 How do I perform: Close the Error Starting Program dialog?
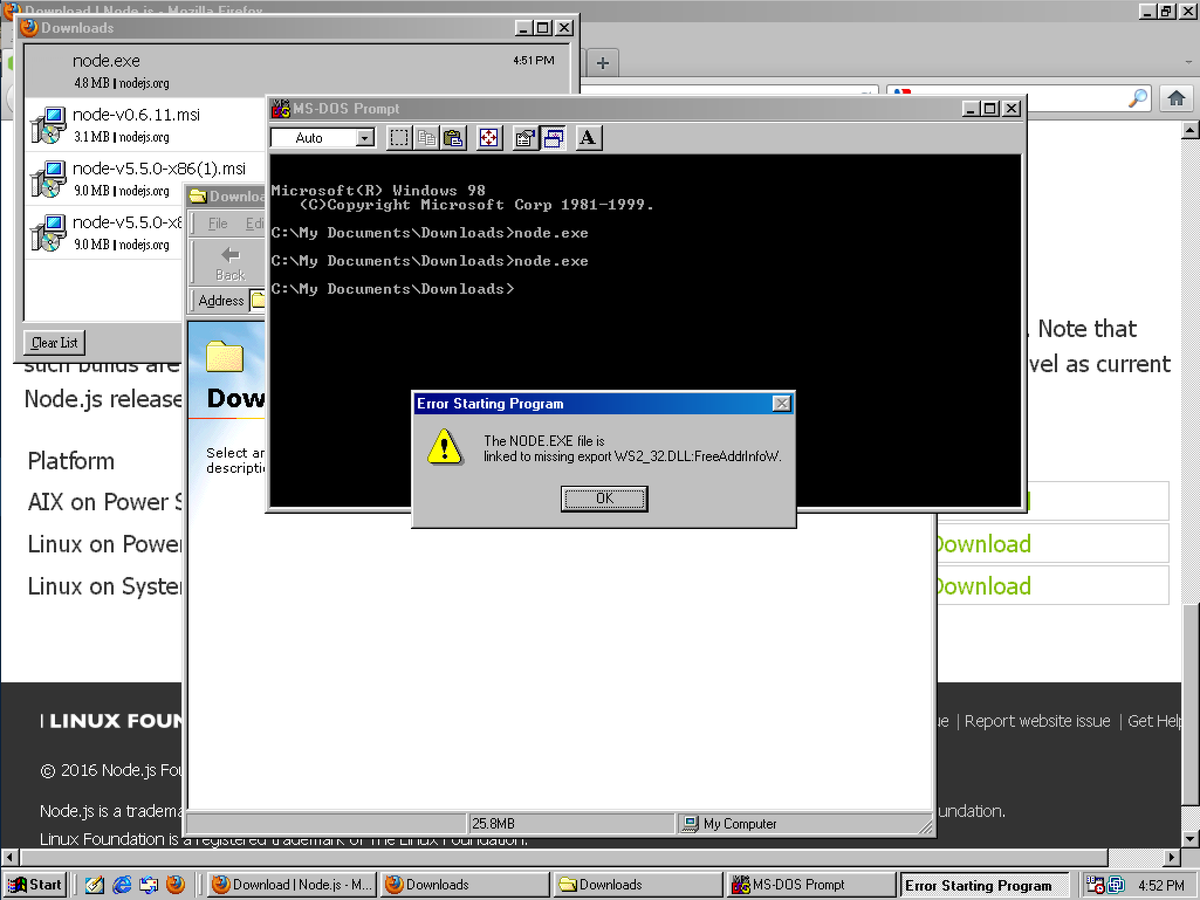[782, 404]
